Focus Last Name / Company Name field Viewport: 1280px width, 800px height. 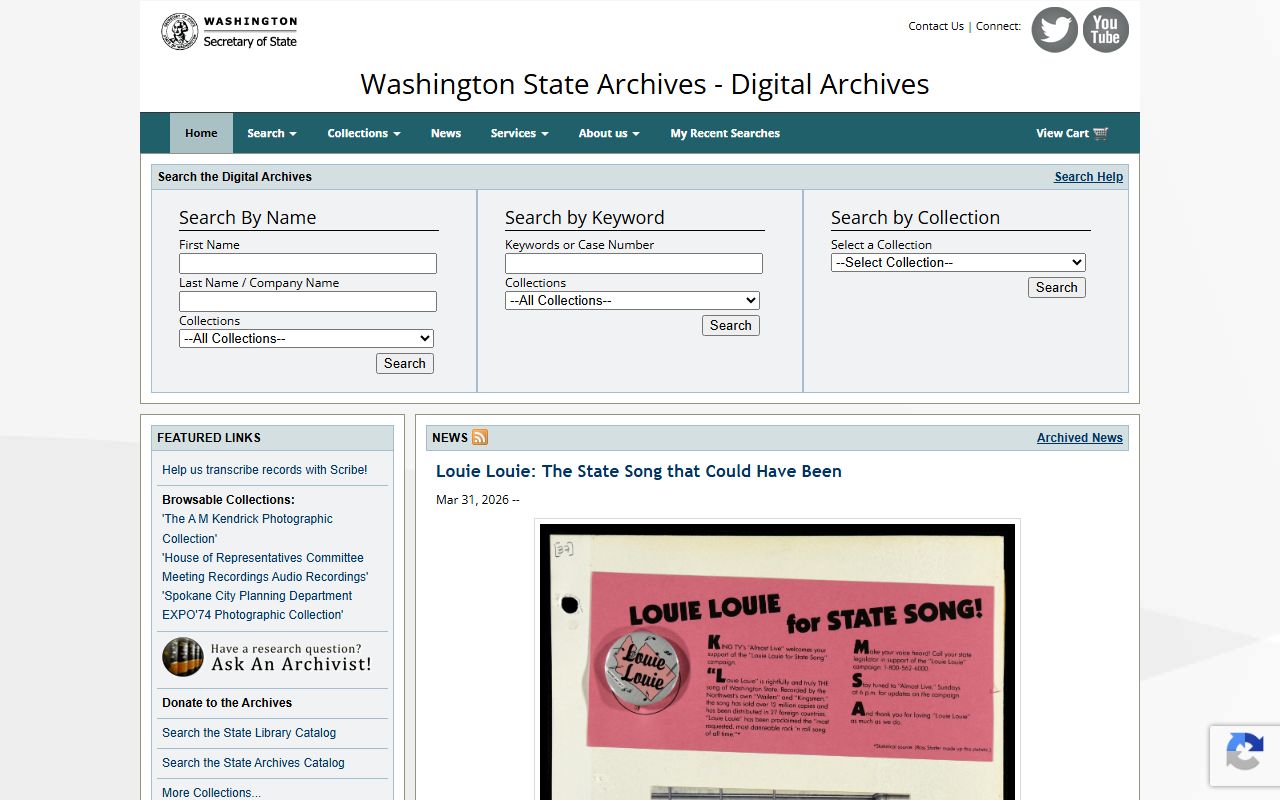[x=308, y=301]
